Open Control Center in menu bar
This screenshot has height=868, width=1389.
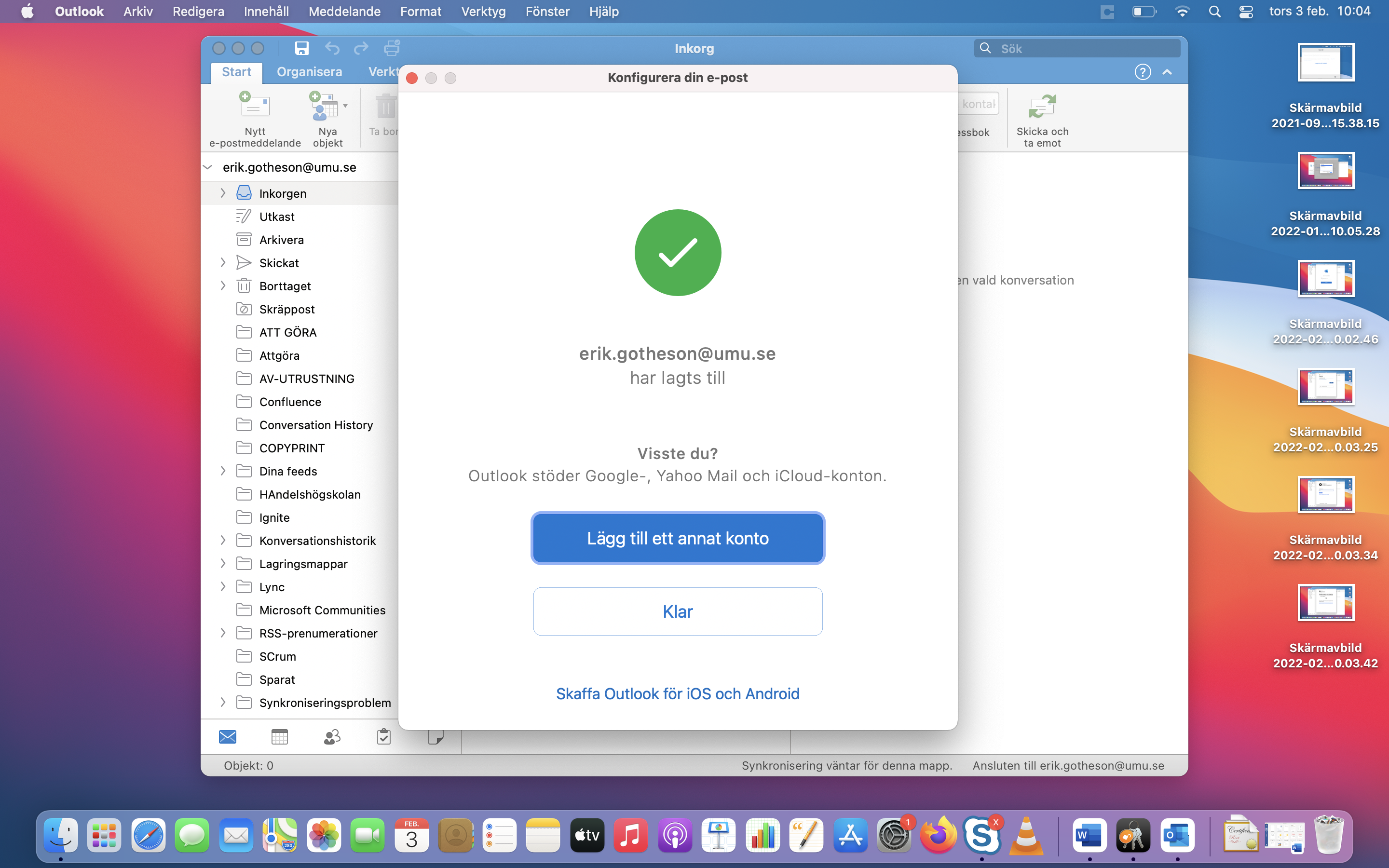[x=1246, y=12]
